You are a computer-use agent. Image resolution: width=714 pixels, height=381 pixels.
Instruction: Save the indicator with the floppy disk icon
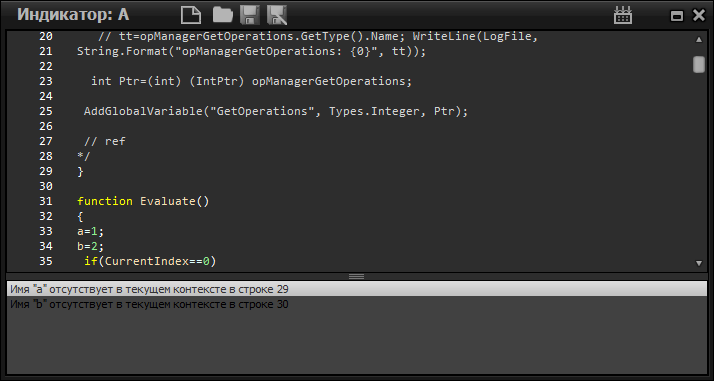pos(250,15)
